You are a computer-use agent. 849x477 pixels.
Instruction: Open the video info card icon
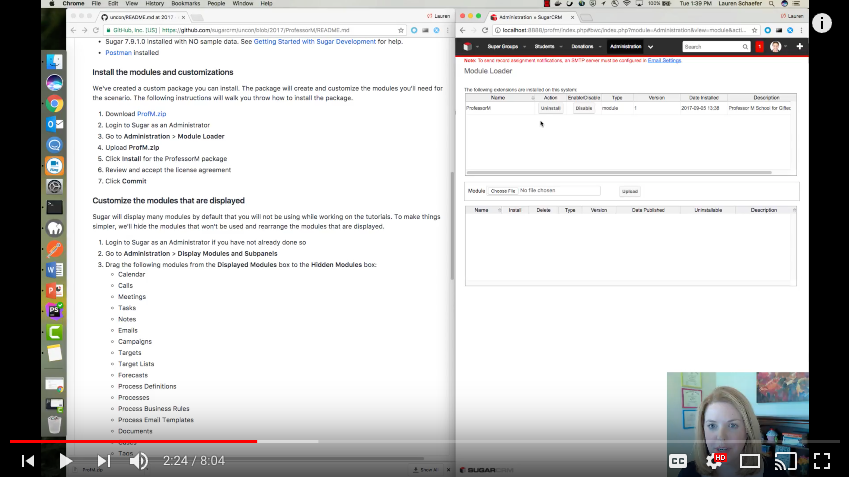tap(822, 23)
